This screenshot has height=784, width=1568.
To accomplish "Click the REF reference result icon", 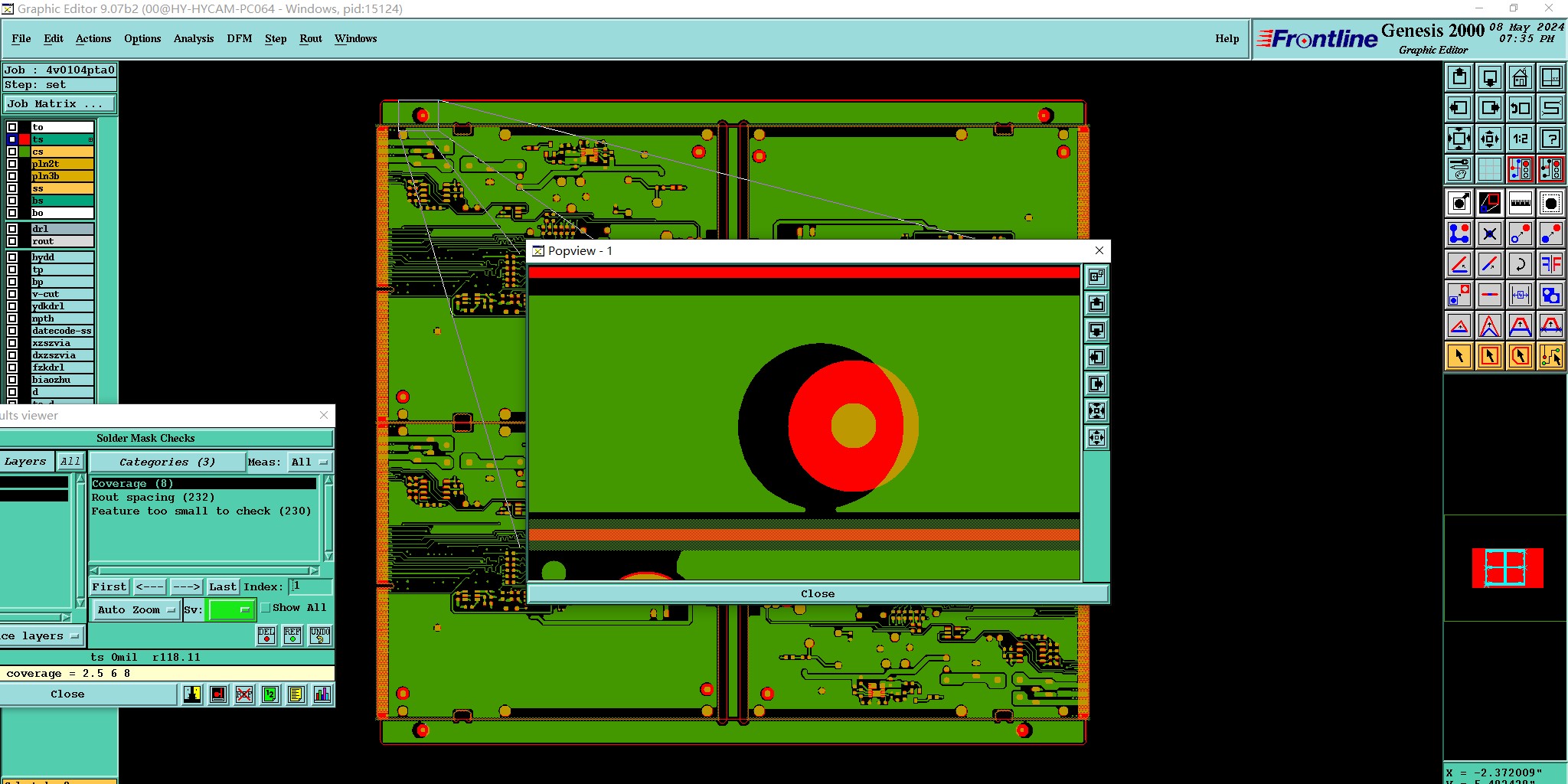I will (292, 635).
